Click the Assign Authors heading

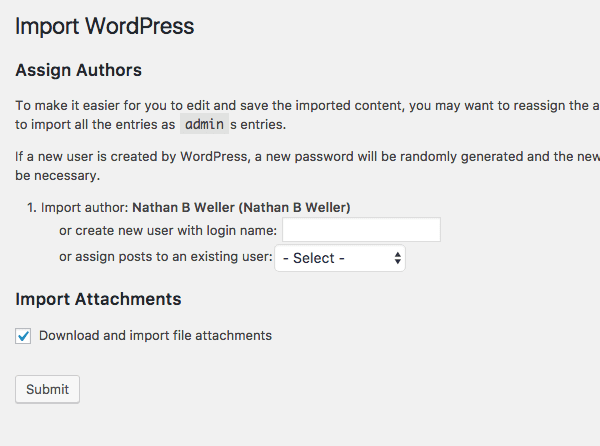[79, 70]
